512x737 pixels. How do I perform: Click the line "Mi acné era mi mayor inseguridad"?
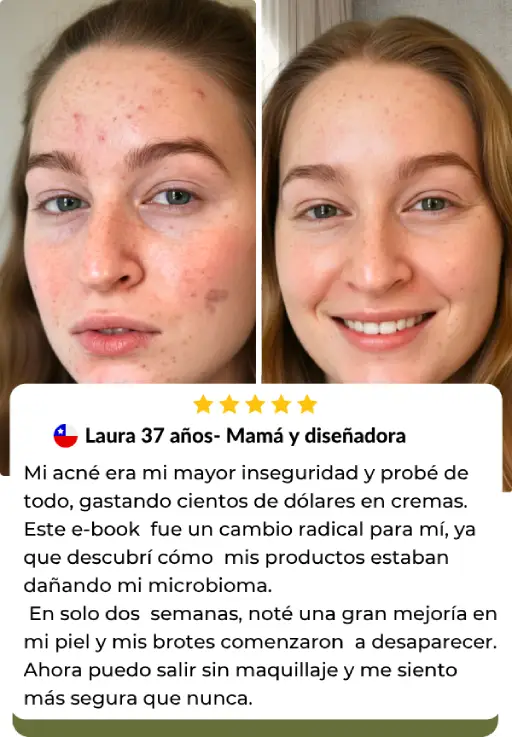pyautogui.click(x=192, y=474)
